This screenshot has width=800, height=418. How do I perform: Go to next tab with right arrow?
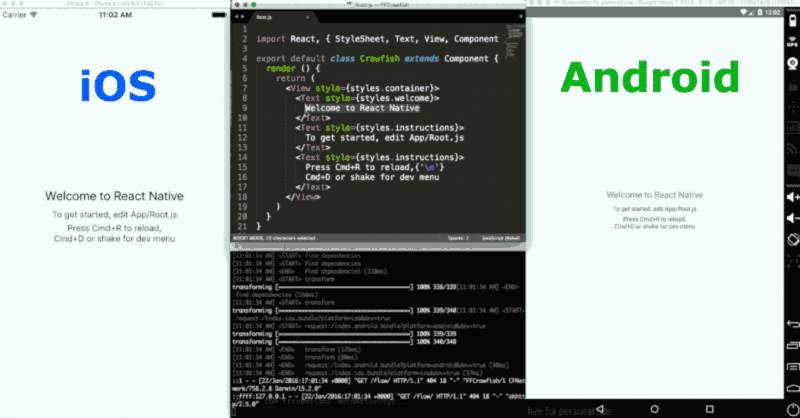pos(242,17)
